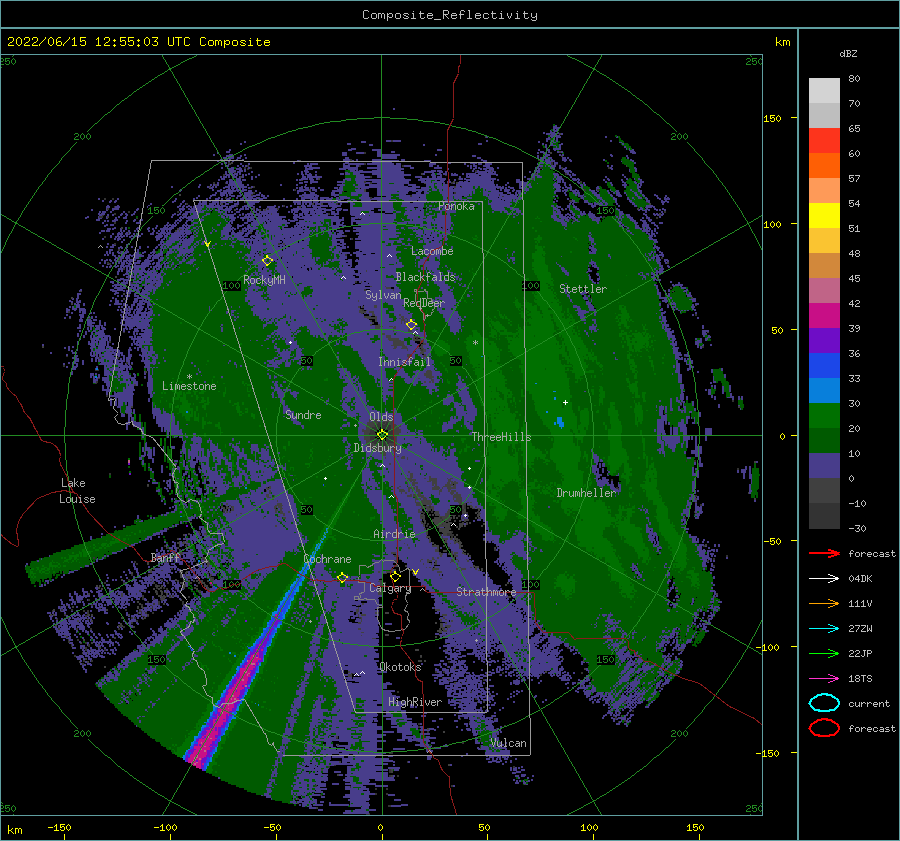Click the red forecast arrow legend icon

tap(824, 553)
